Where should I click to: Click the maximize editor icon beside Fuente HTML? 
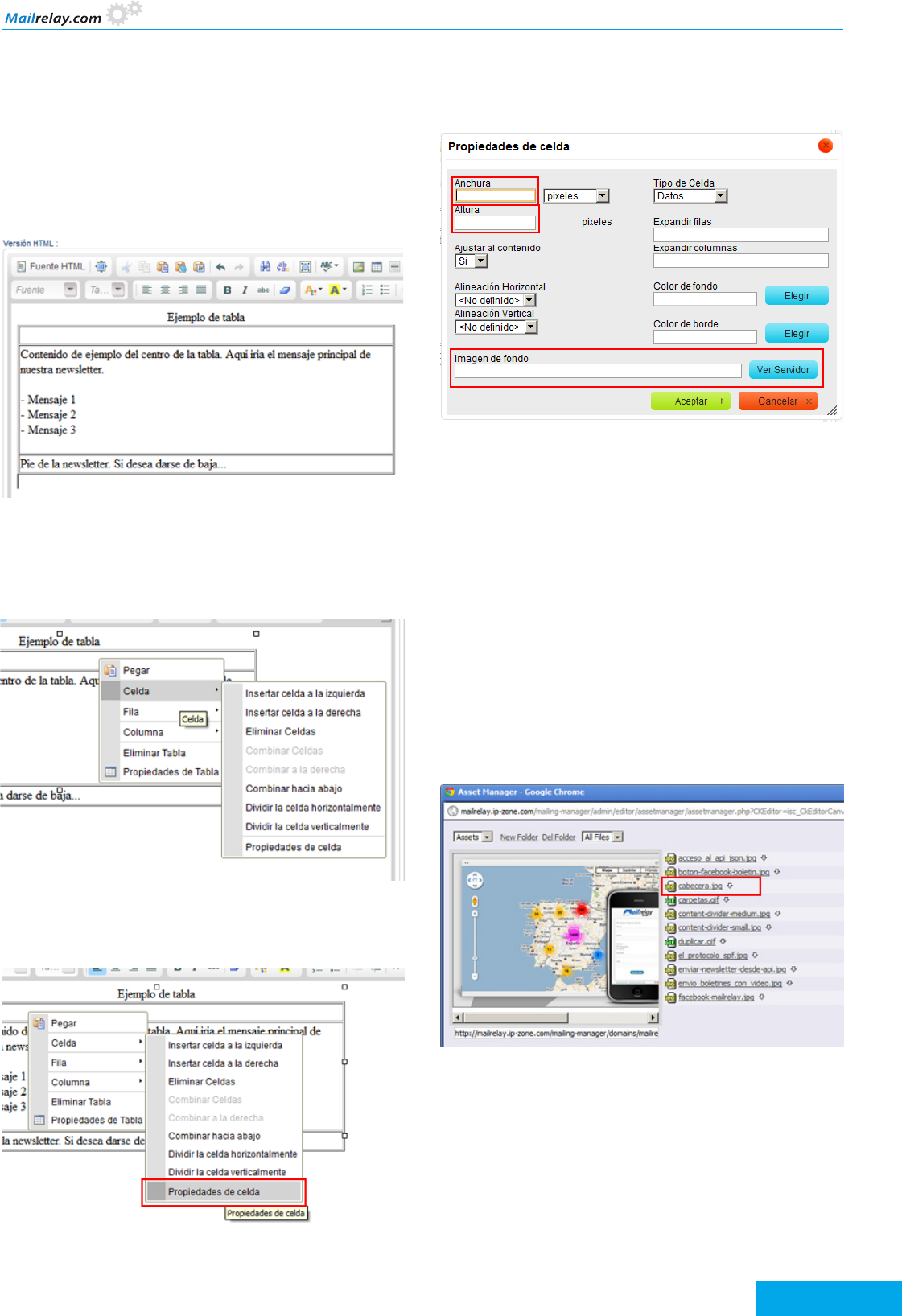[x=101, y=267]
